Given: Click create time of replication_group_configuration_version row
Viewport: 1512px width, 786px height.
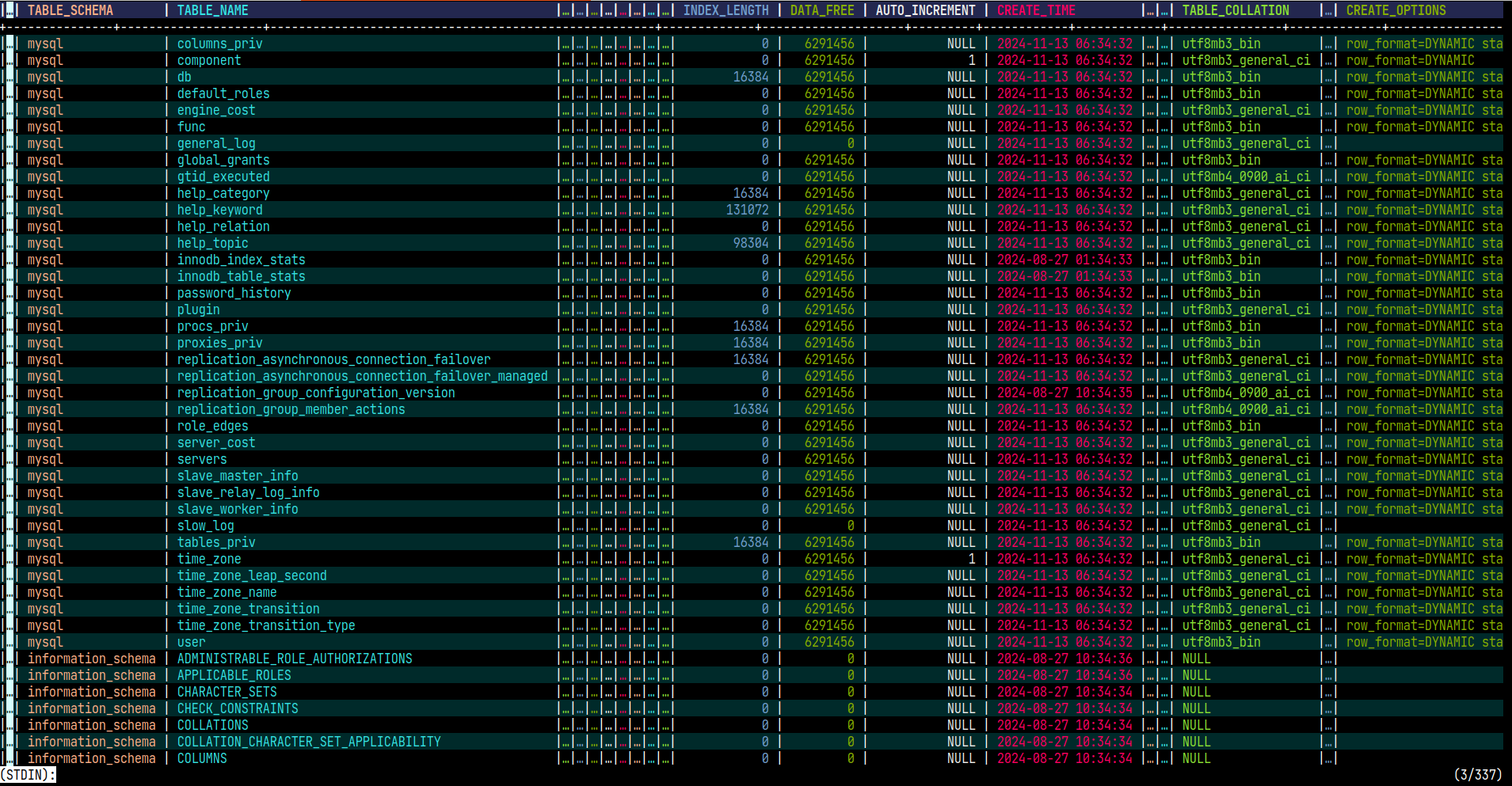Looking at the screenshot, I should (x=1065, y=393).
